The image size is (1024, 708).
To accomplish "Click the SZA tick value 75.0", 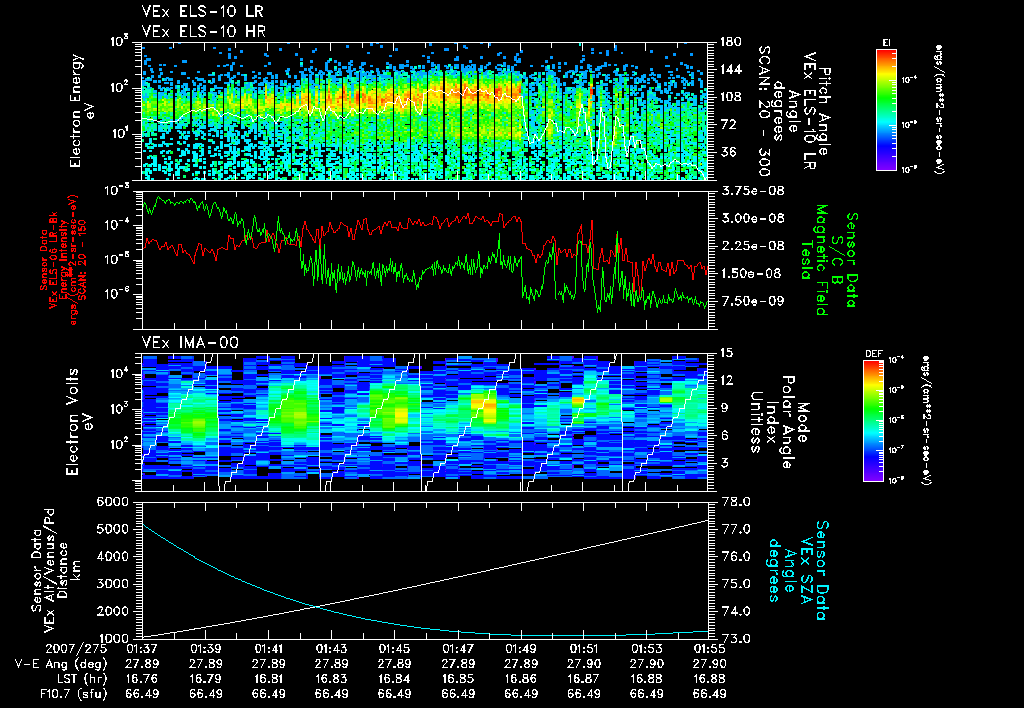I will [x=735, y=584].
